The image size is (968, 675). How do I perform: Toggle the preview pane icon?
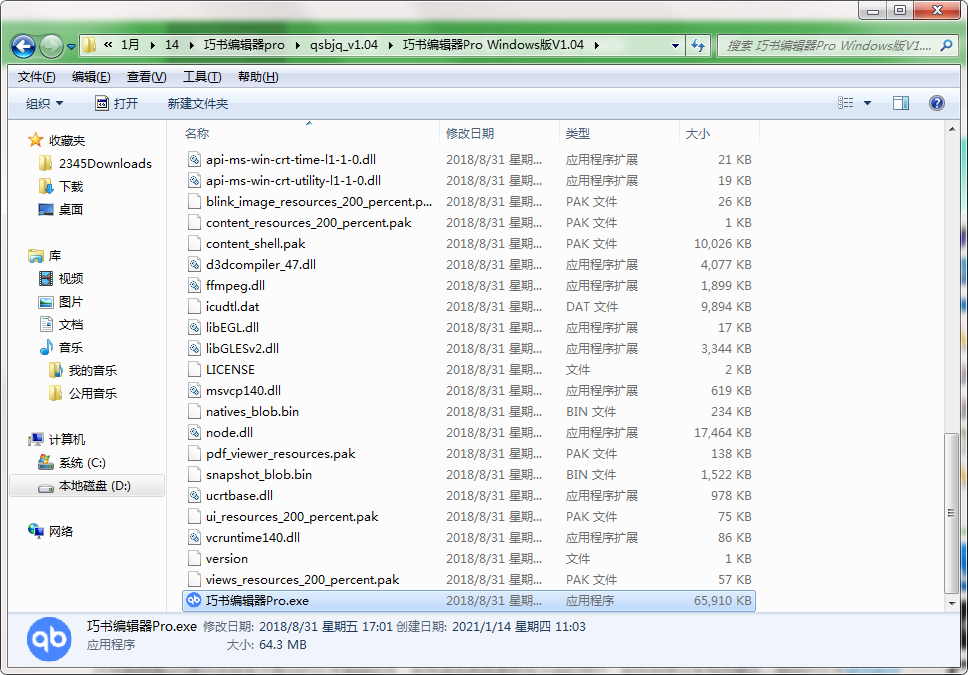[901, 103]
